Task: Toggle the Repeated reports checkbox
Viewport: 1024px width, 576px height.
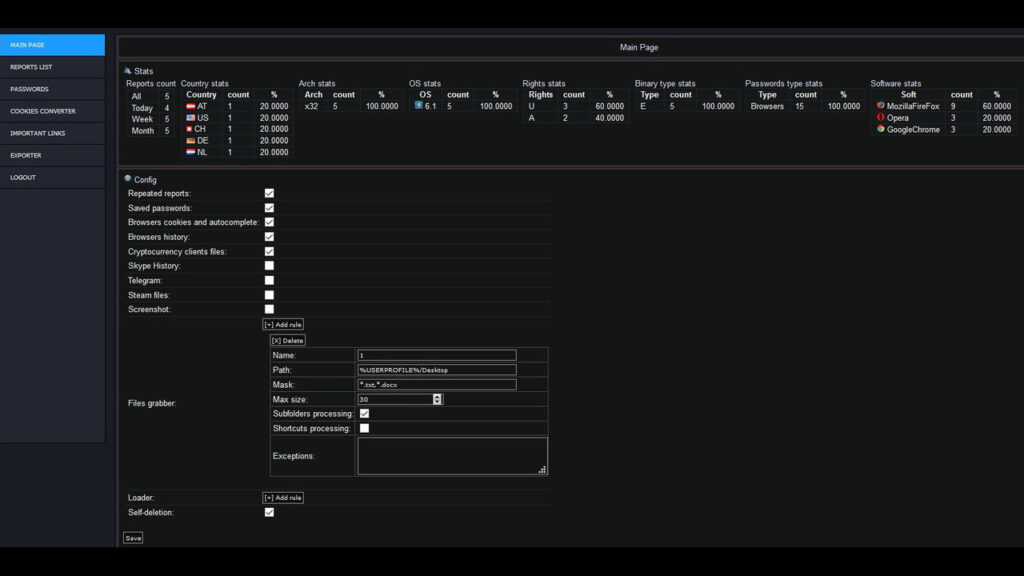Action: 269,193
